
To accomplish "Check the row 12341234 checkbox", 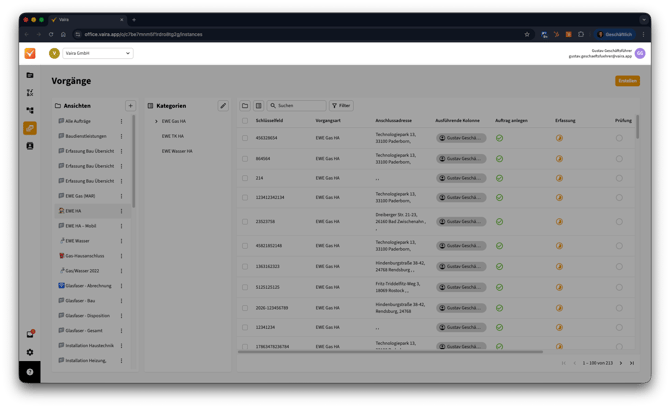I will (x=245, y=327).
